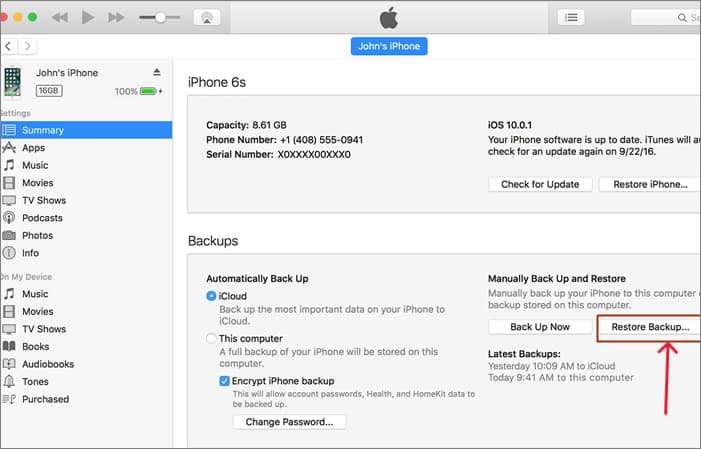Eject John's iPhone with eject icon
This screenshot has height=449, width=701.
[x=156, y=72]
